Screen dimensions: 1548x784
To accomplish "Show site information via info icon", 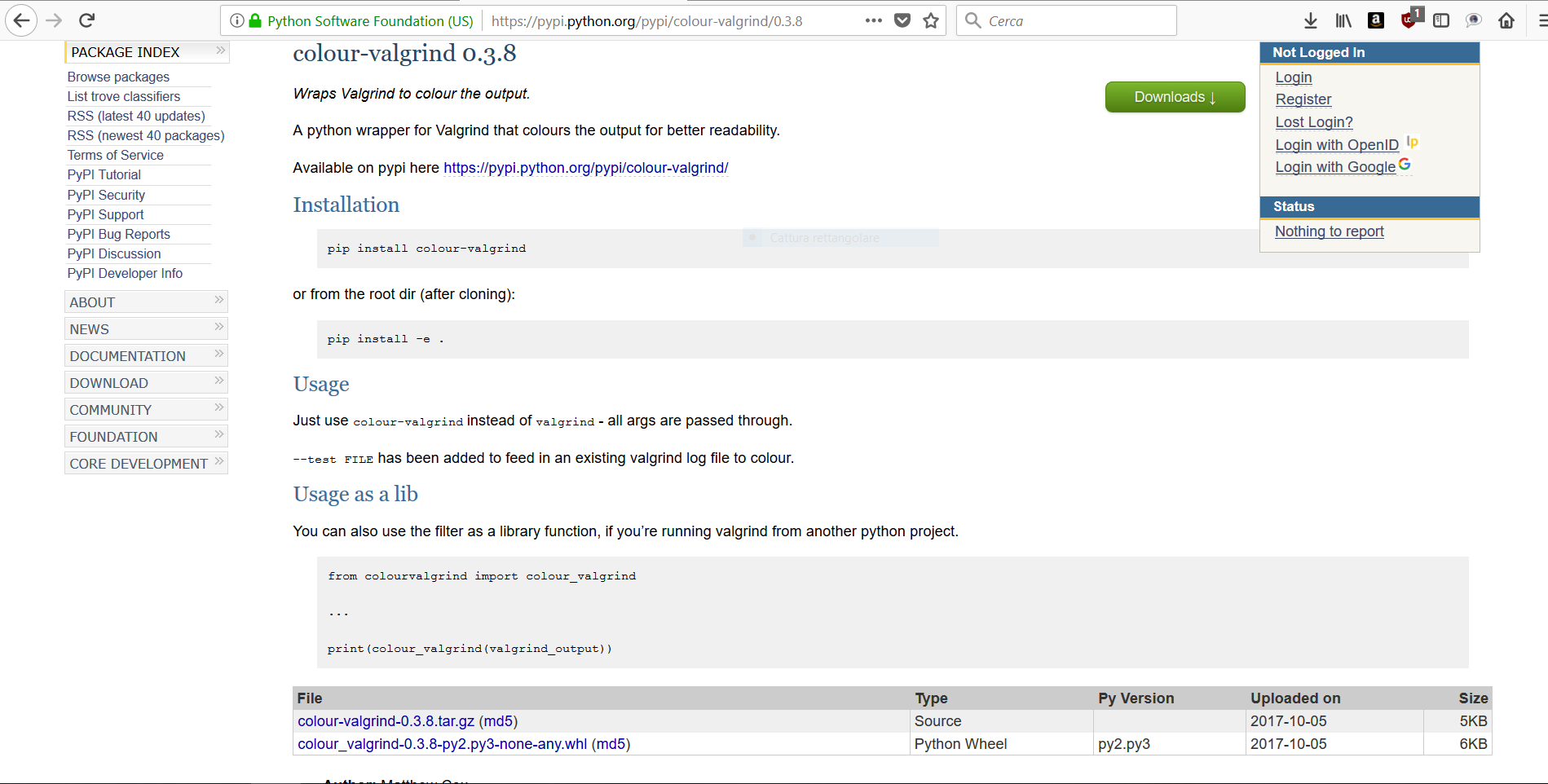I will [236, 20].
